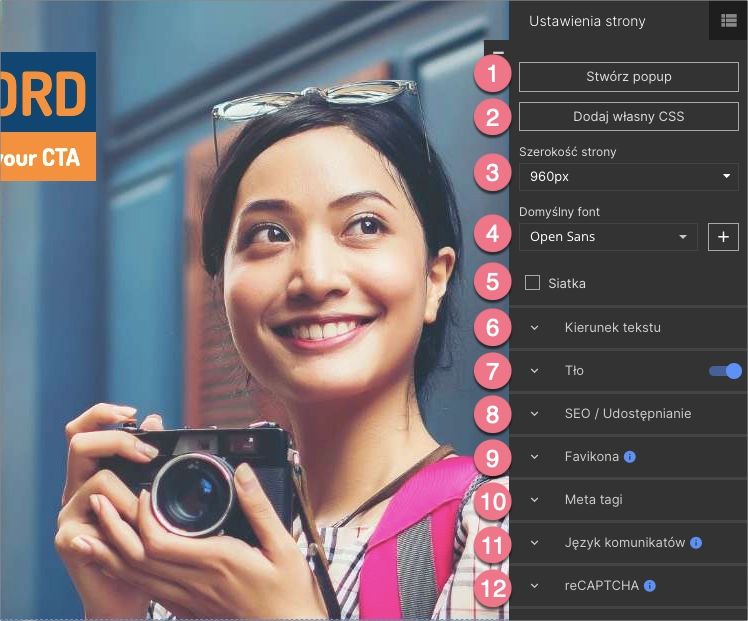Click the info icon beside Język komunikatów

click(x=696, y=543)
